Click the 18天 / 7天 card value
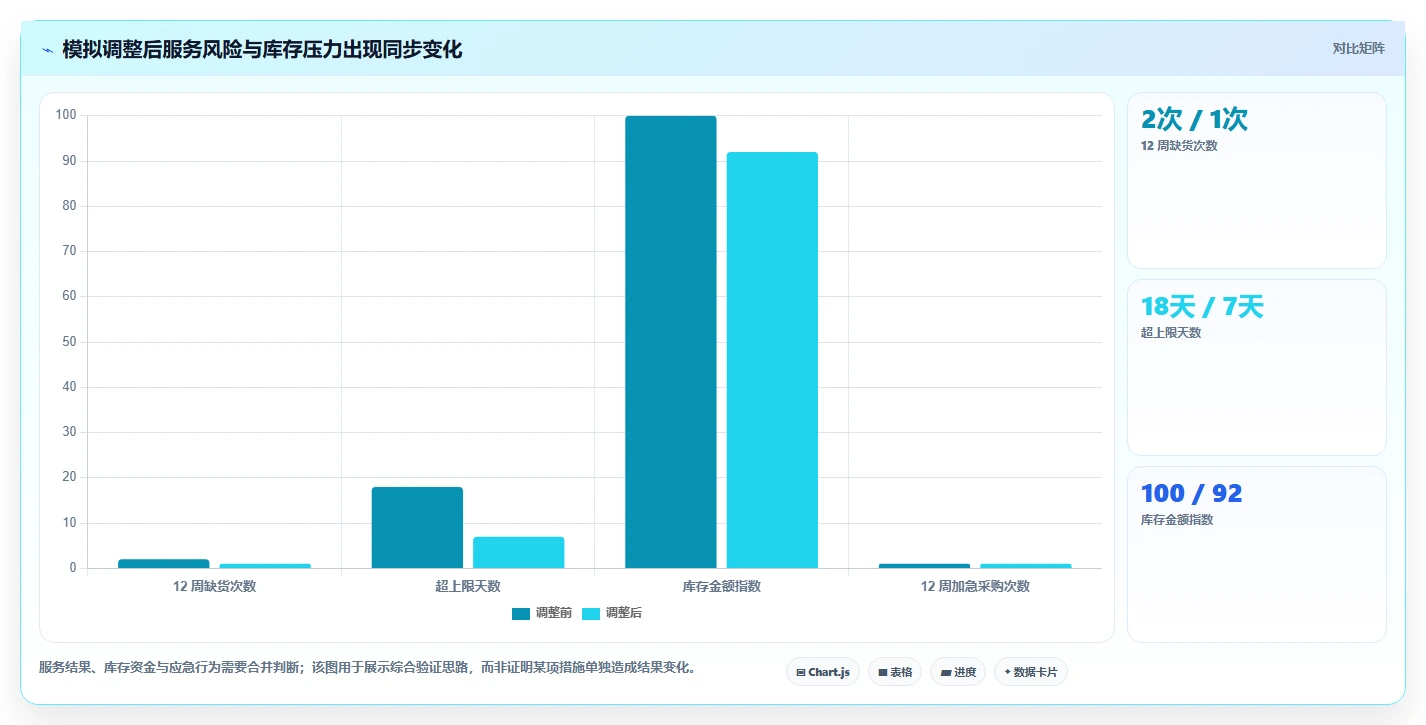This screenshot has height=725, width=1426. (x=1202, y=307)
